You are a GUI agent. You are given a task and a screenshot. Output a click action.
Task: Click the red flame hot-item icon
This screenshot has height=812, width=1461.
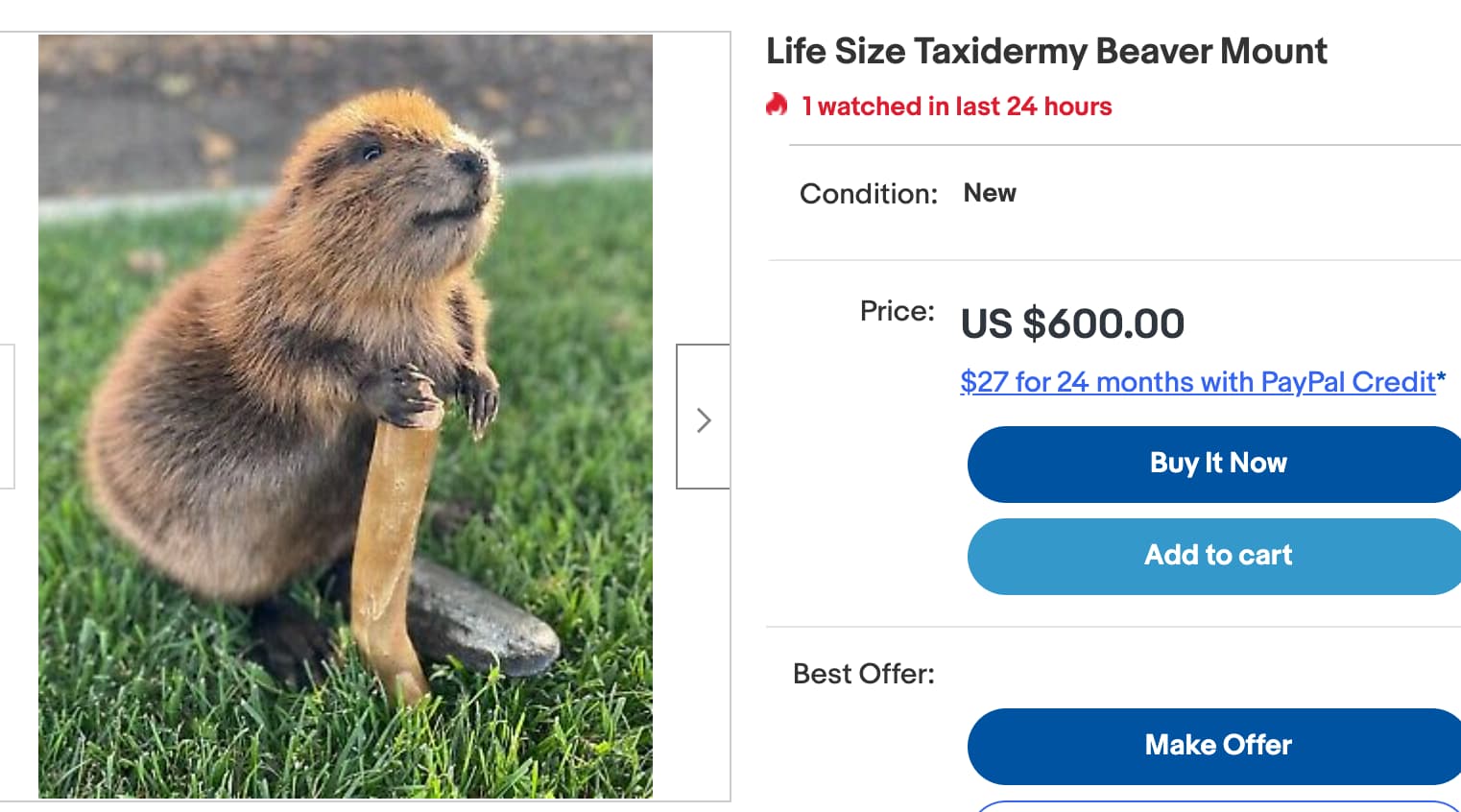coord(777,105)
